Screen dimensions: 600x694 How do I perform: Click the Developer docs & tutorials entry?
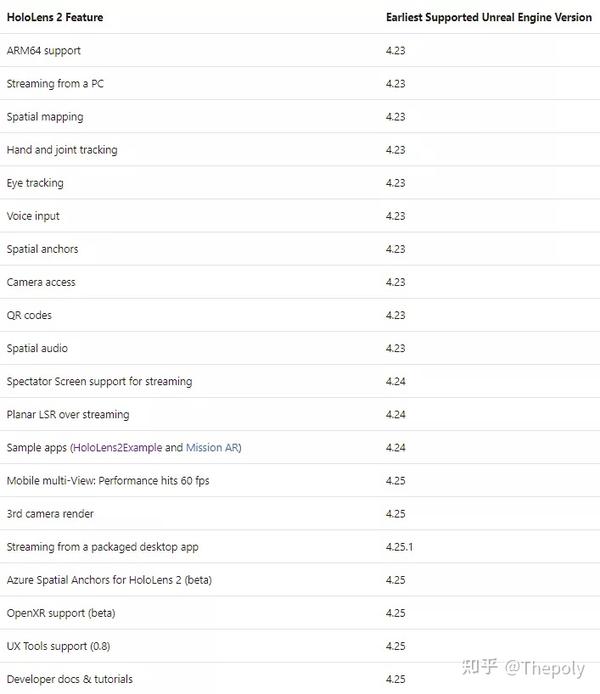pos(70,679)
